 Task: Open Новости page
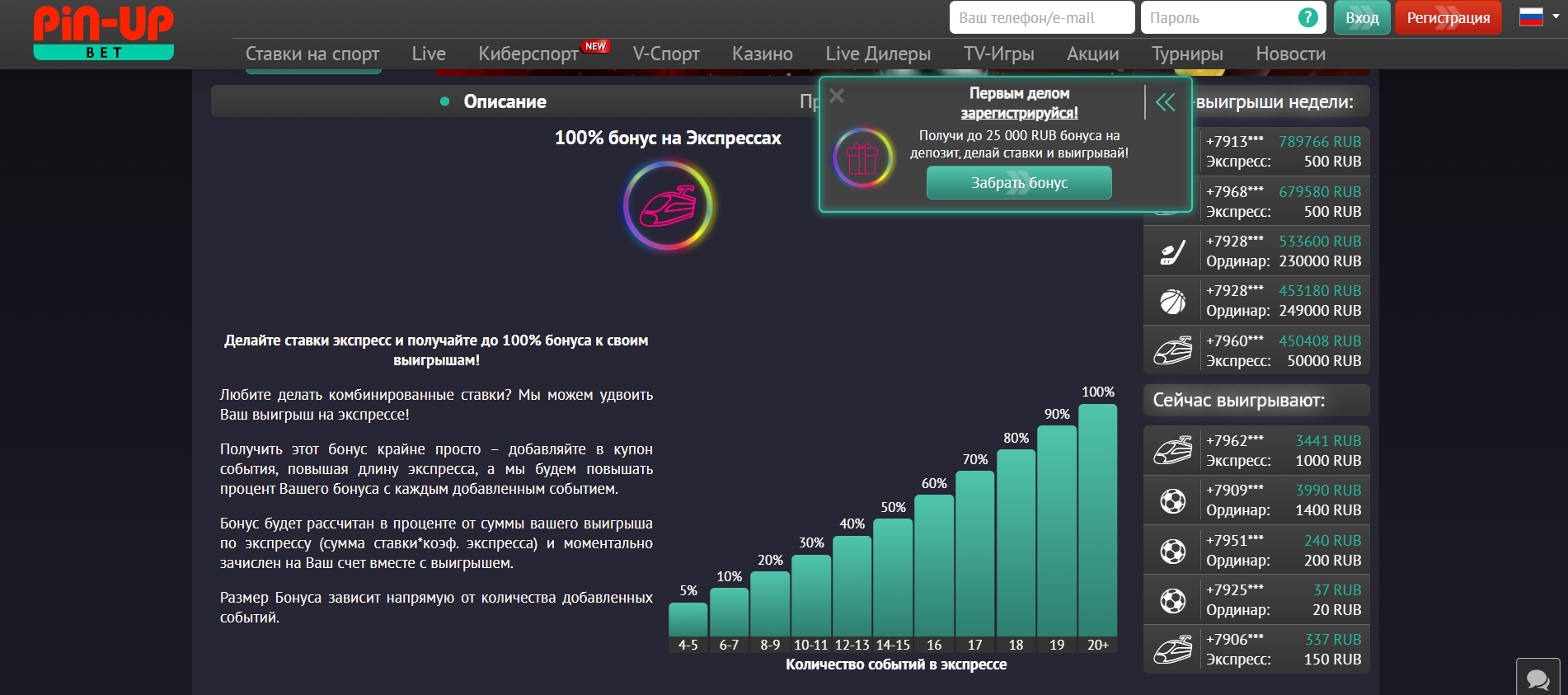tap(1291, 54)
